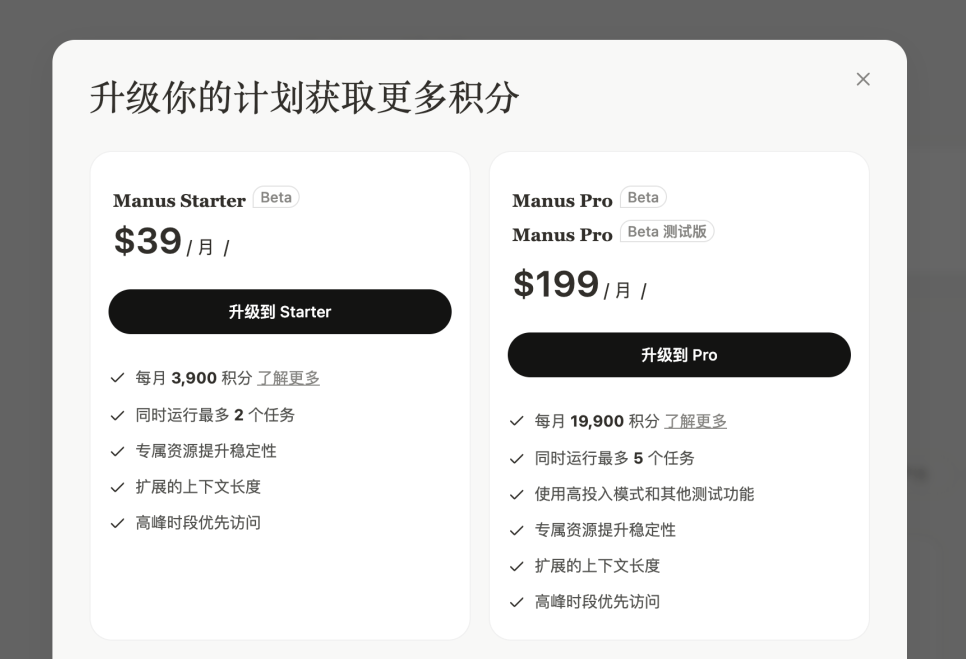Click checkmark beside Starter 扩展的上下文长度
This screenshot has width=966, height=659.
pos(117,487)
